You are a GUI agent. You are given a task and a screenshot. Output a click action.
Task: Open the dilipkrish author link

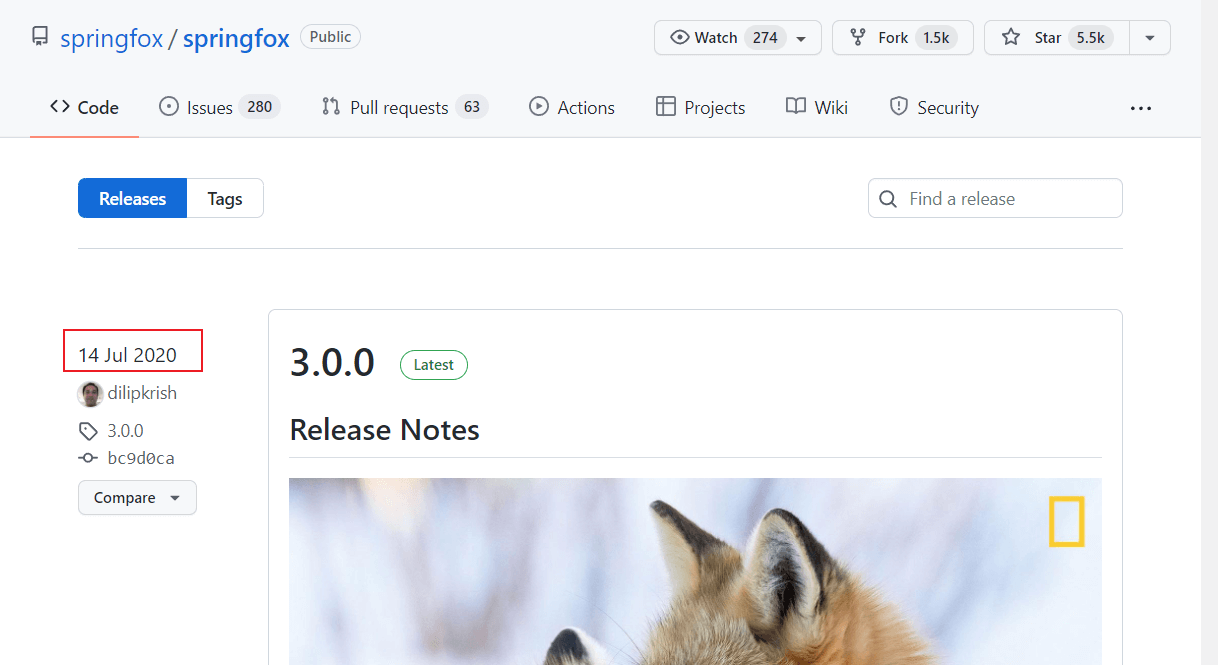143,393
